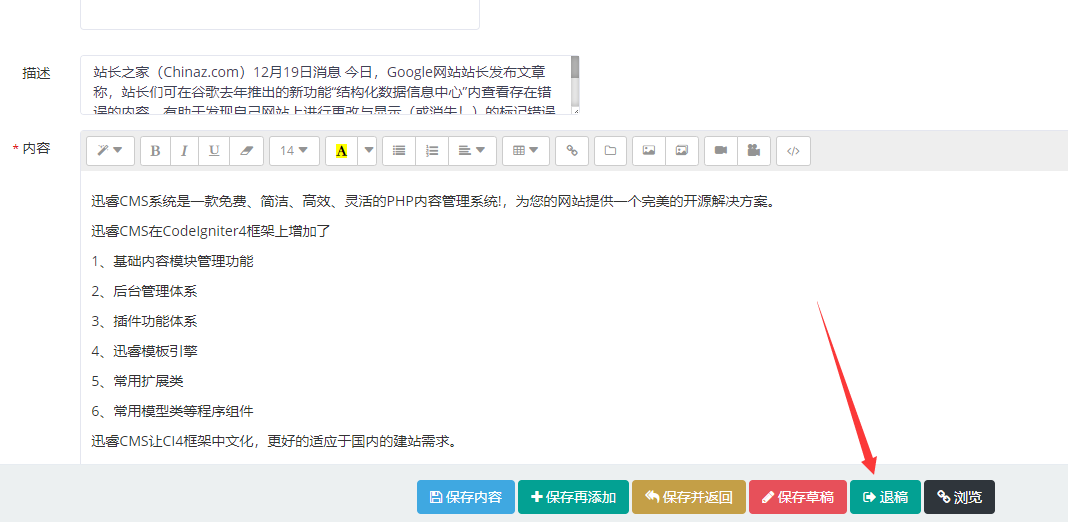Click the eraser clear-formatting icon
Image resolution: width=1068 pixels, height=522 pixels.
247,151
